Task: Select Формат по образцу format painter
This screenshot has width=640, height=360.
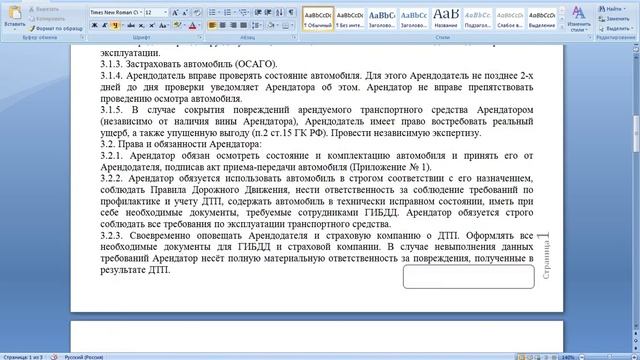Action: pyautogui.click(x=56, y=29)
